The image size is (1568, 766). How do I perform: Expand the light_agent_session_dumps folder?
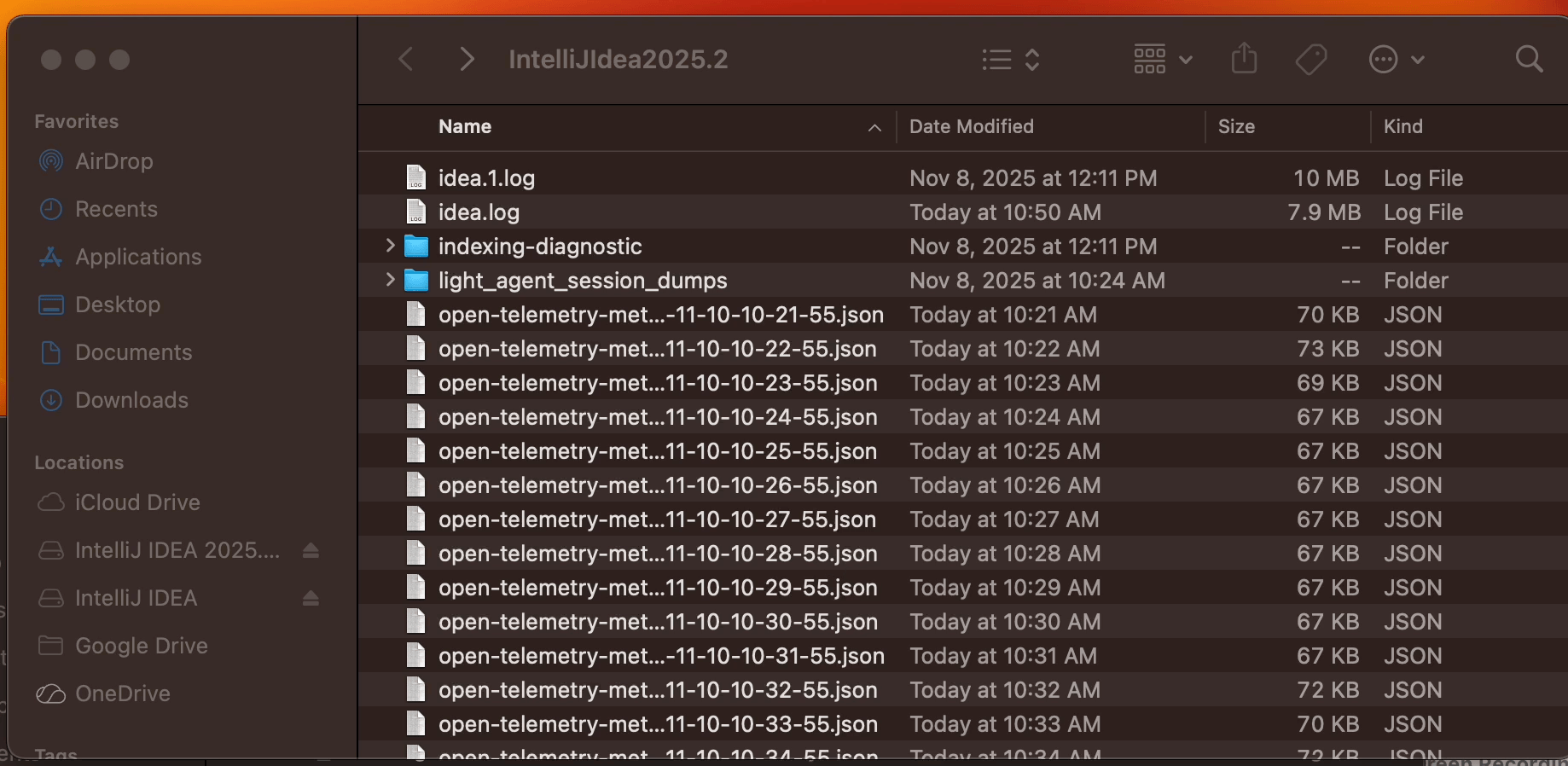[390, 280]
